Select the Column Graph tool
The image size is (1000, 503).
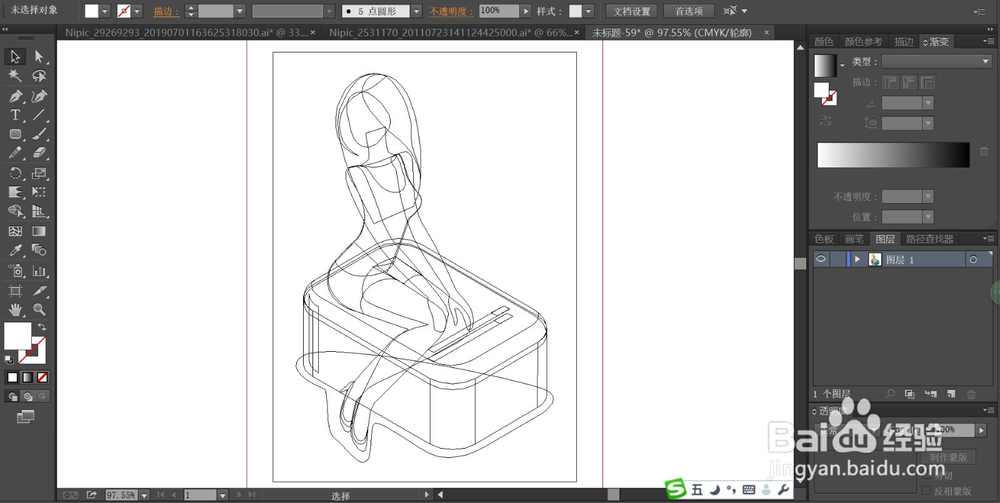coord(39,271)
